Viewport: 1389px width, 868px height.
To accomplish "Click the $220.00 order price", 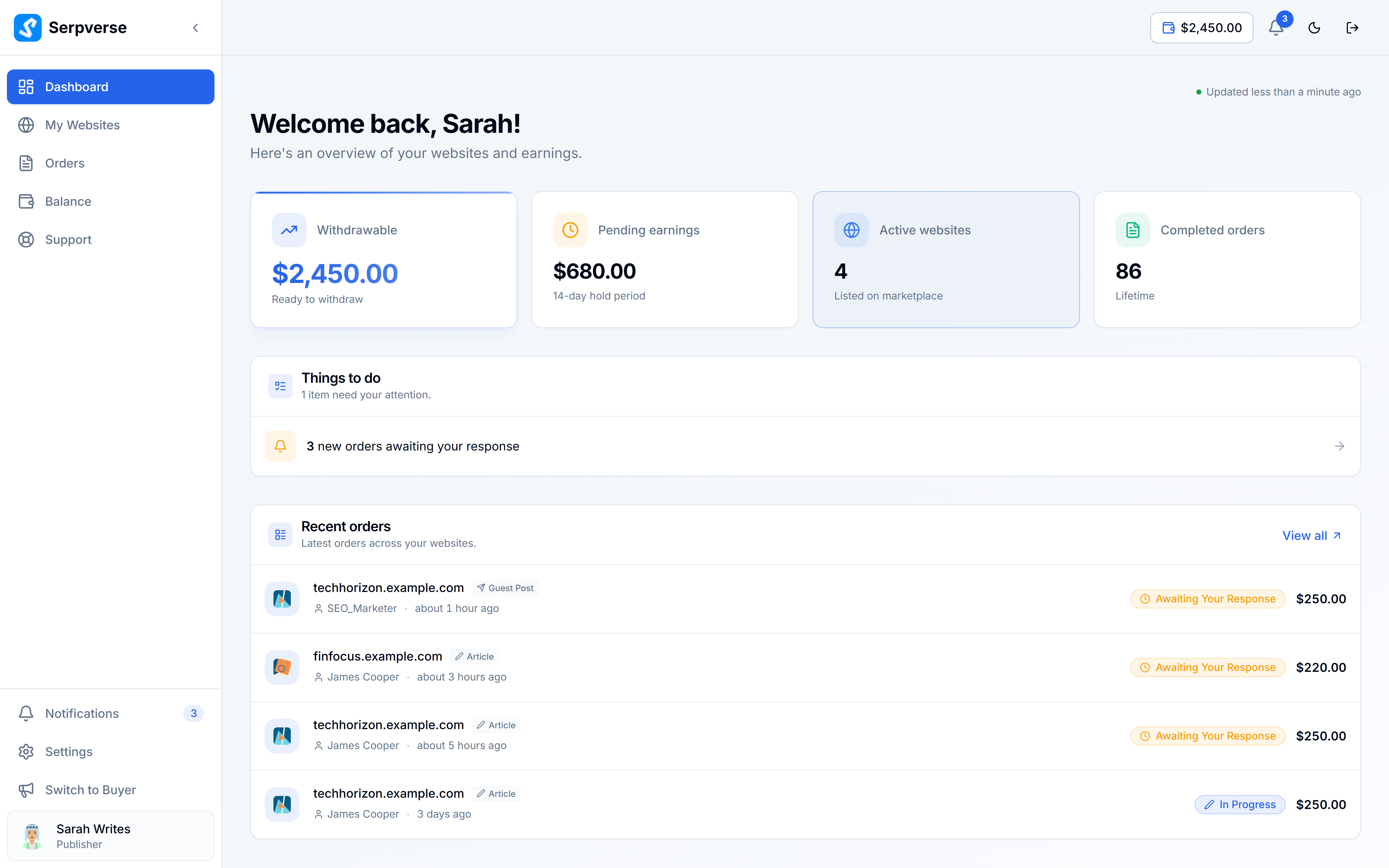I will click(x=1321, y=667).
